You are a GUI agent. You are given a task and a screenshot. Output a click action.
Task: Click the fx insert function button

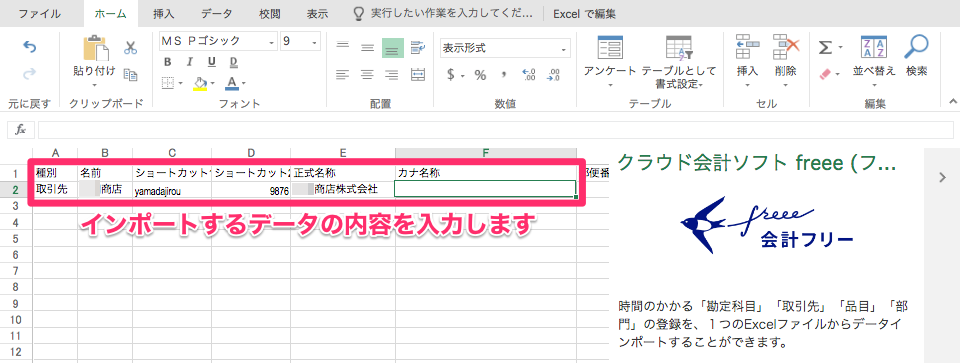point(20,130)
